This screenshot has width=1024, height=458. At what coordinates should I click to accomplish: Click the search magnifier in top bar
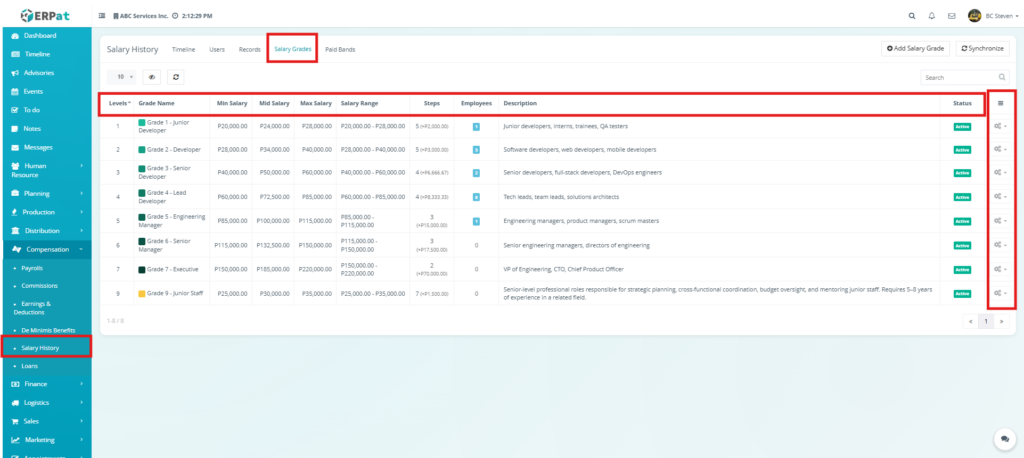point(911,16)
